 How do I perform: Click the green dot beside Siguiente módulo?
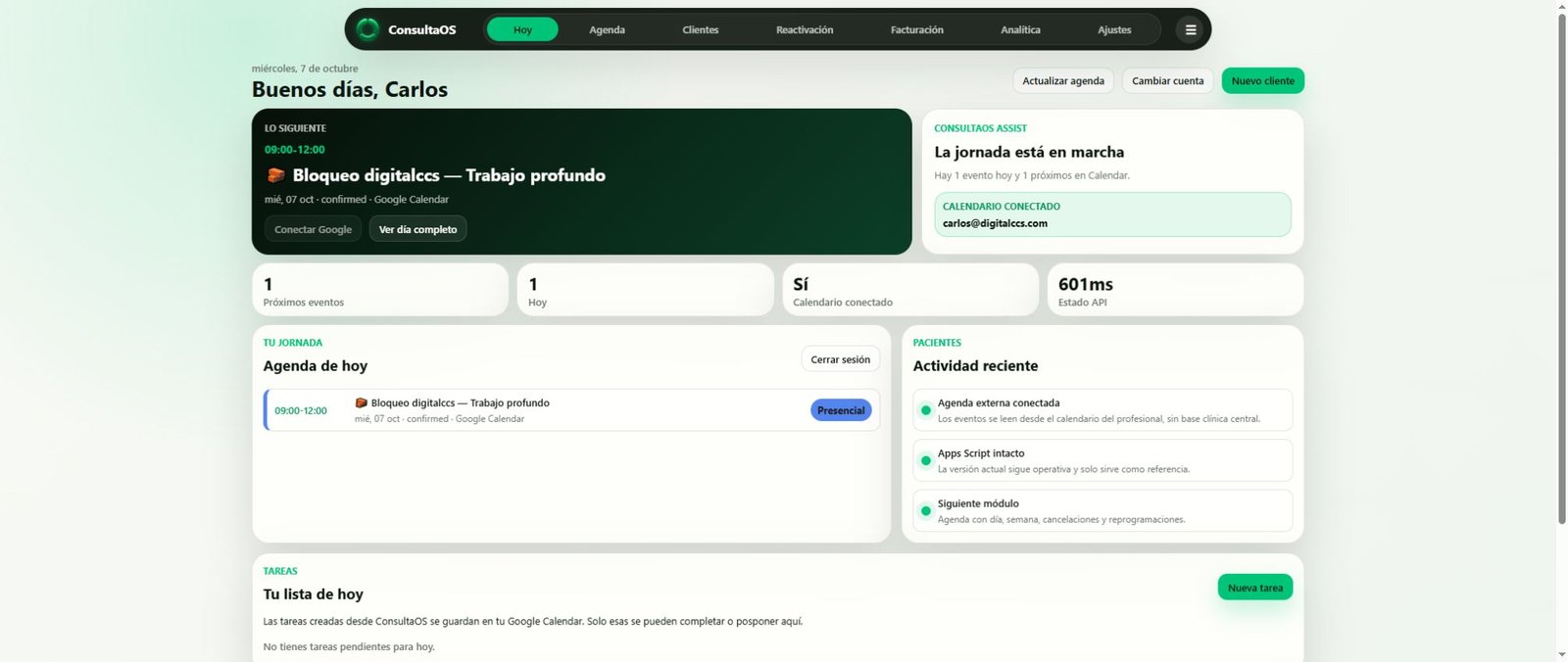(x=925, y=511)
